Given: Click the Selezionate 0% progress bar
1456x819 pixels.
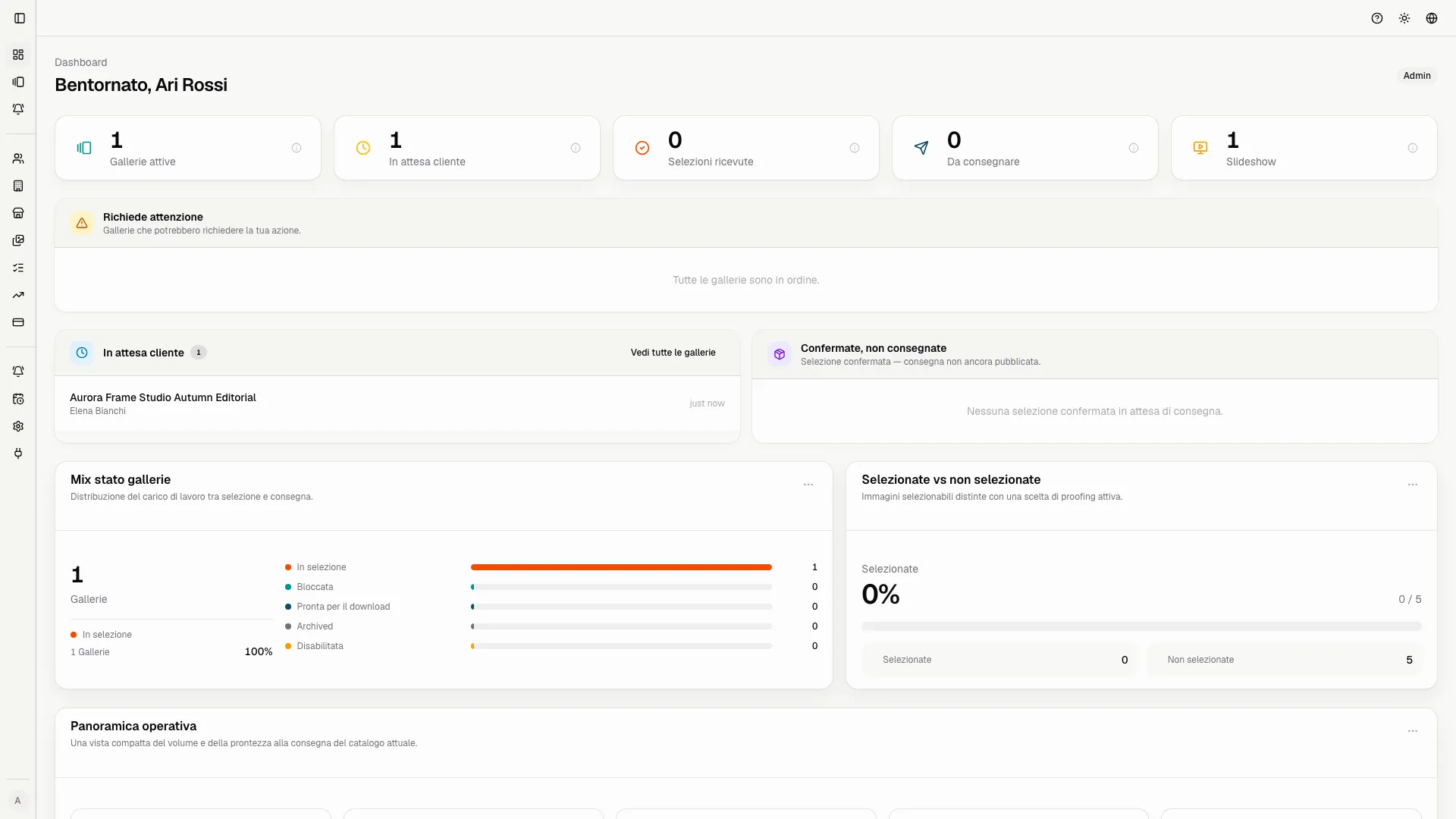Looking at the screenshot, I should pos(1141,626).
